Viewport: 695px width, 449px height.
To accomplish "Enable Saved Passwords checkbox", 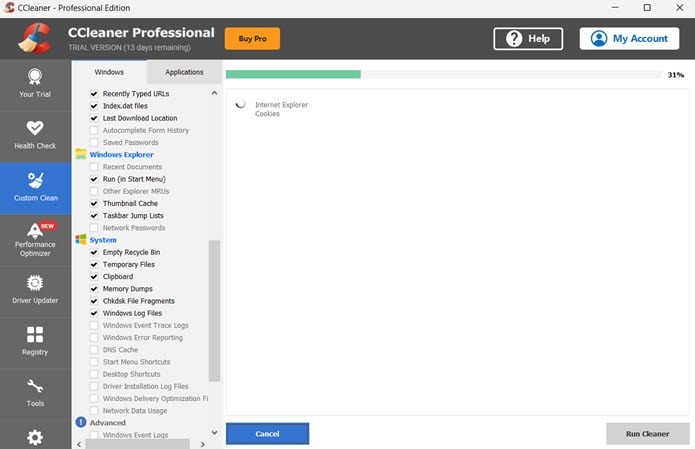I will click(94, 142).
